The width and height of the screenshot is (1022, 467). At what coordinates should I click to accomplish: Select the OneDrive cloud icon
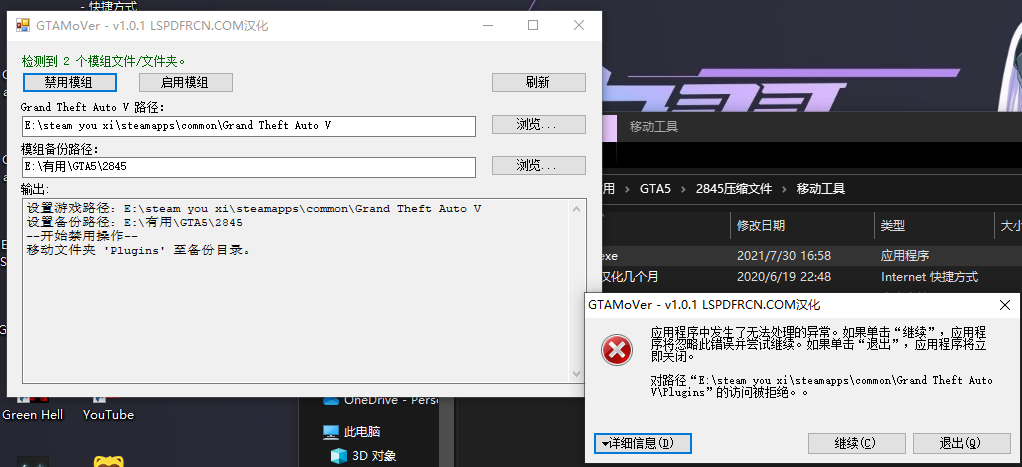[331, 400]
